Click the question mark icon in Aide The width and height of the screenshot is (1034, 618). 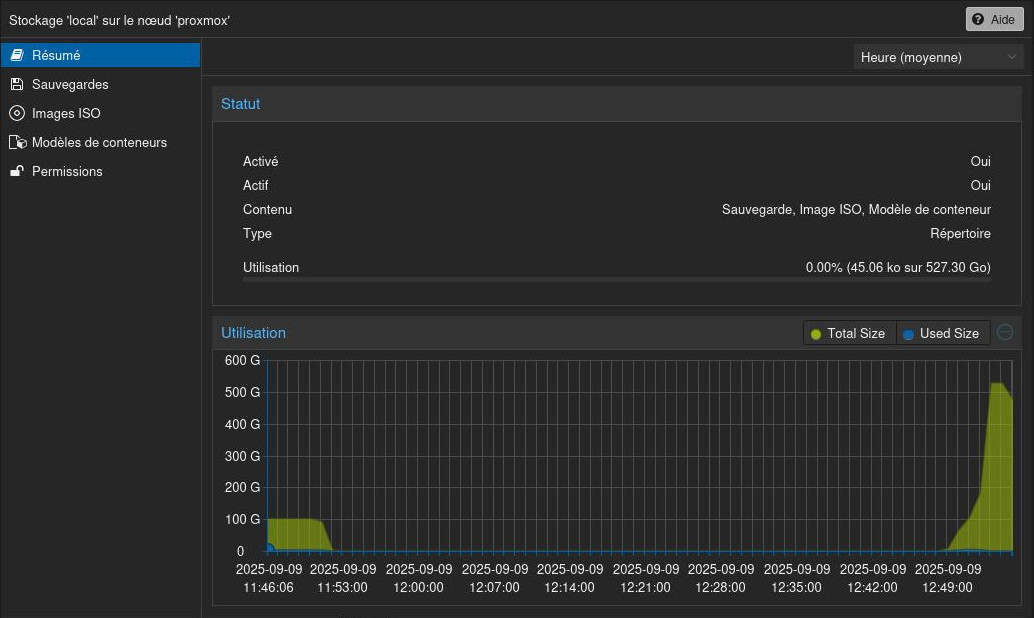click(x=978, y=20)
